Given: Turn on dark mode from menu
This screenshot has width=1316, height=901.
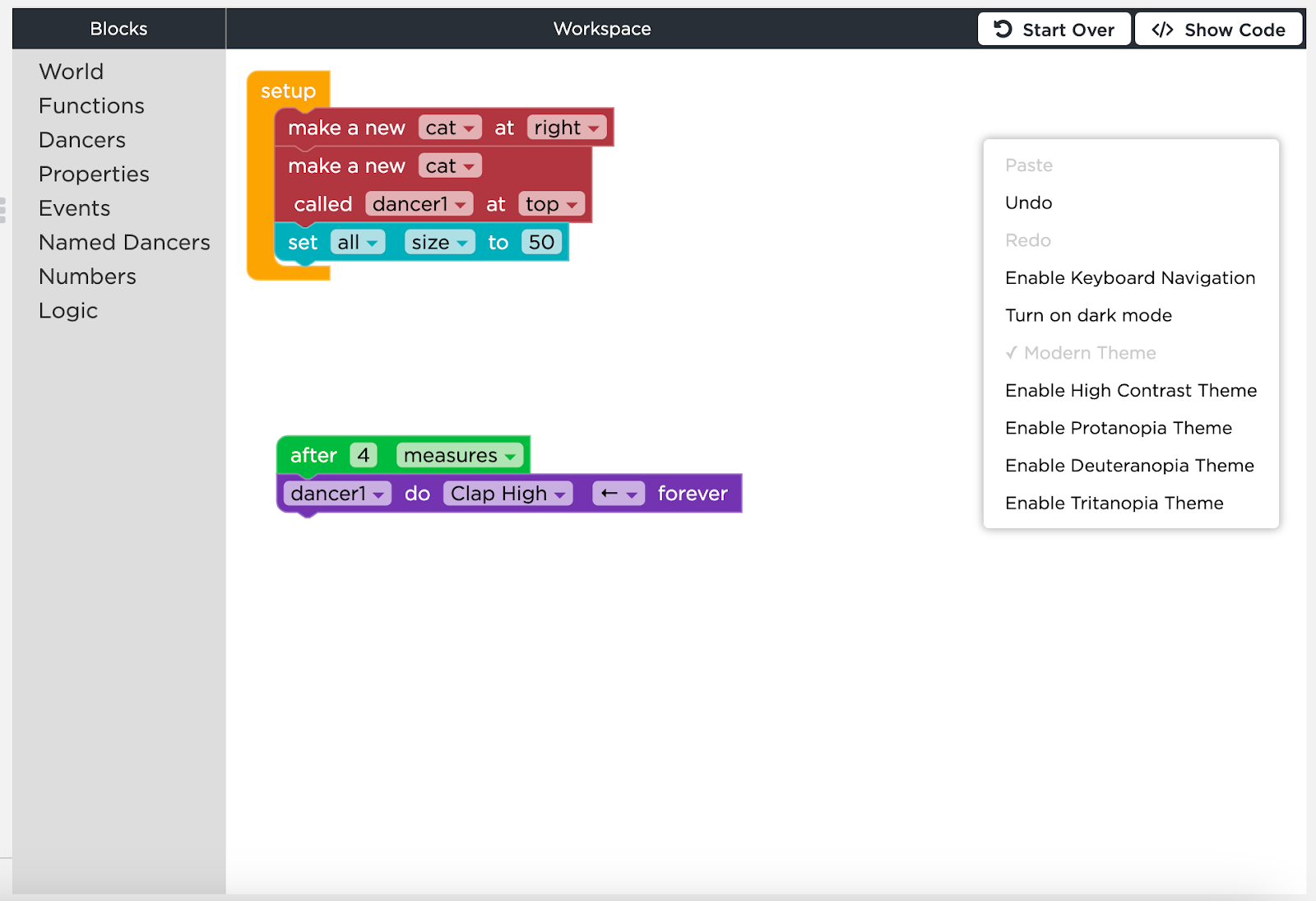Looking at the screenshot, I should pyautogui.click(x=1087, y=316).
